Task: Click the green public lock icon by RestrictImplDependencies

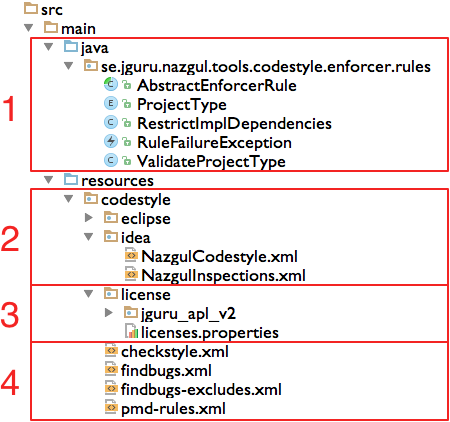Action: (127, 123)
